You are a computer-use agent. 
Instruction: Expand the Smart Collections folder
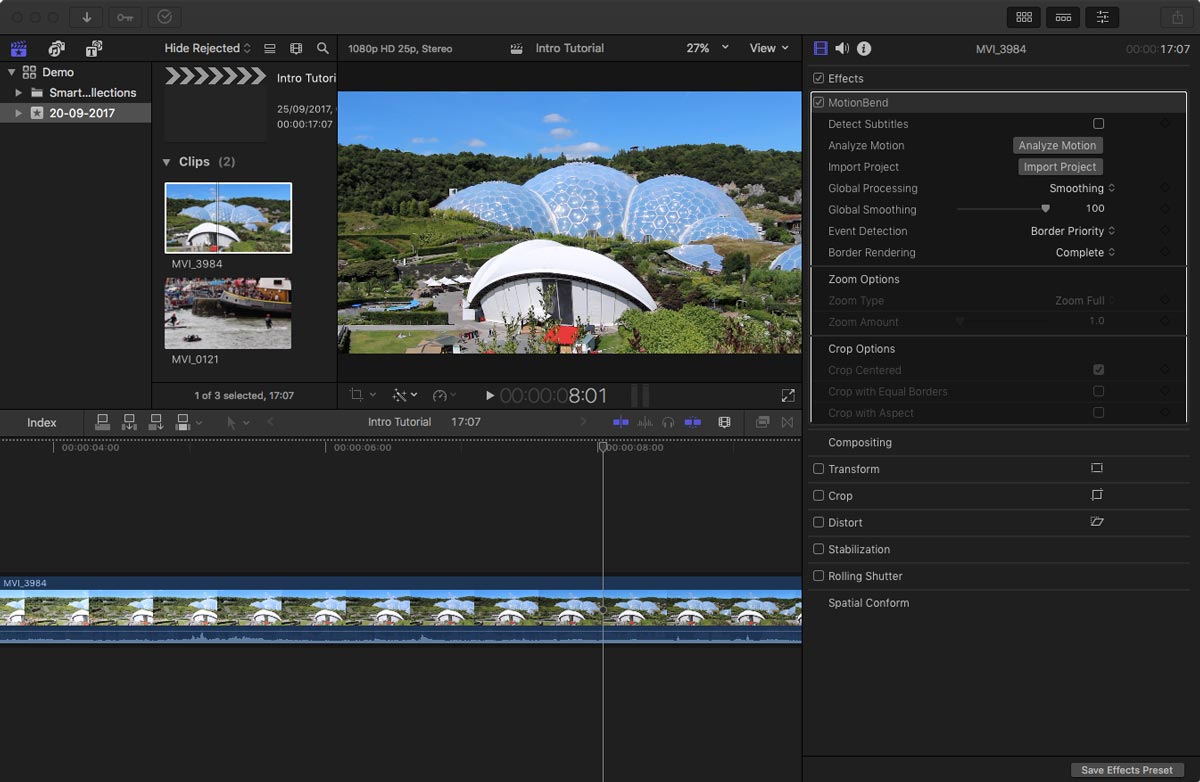[18, 92]
